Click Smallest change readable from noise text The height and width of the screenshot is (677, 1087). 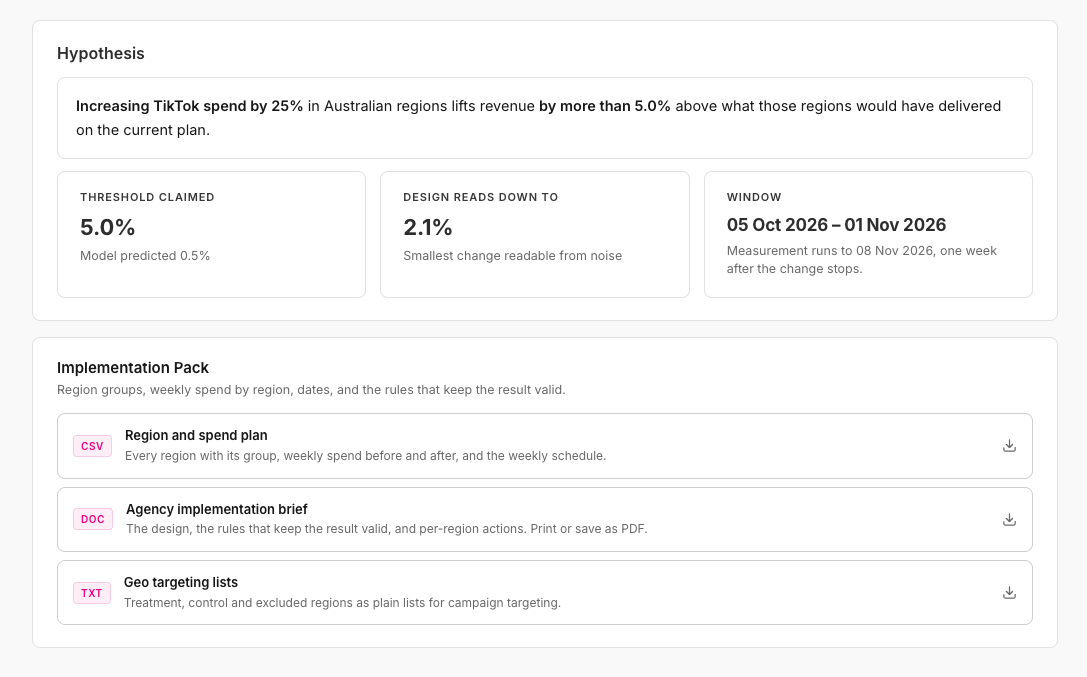(512, 256)
